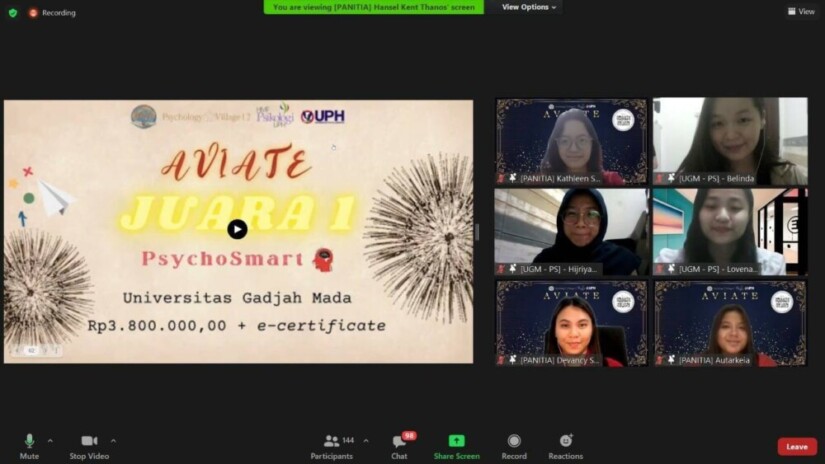Click 'Universitas Gadjah Mada' text on slide
The image size is (825, 464).
coord(237,298)
